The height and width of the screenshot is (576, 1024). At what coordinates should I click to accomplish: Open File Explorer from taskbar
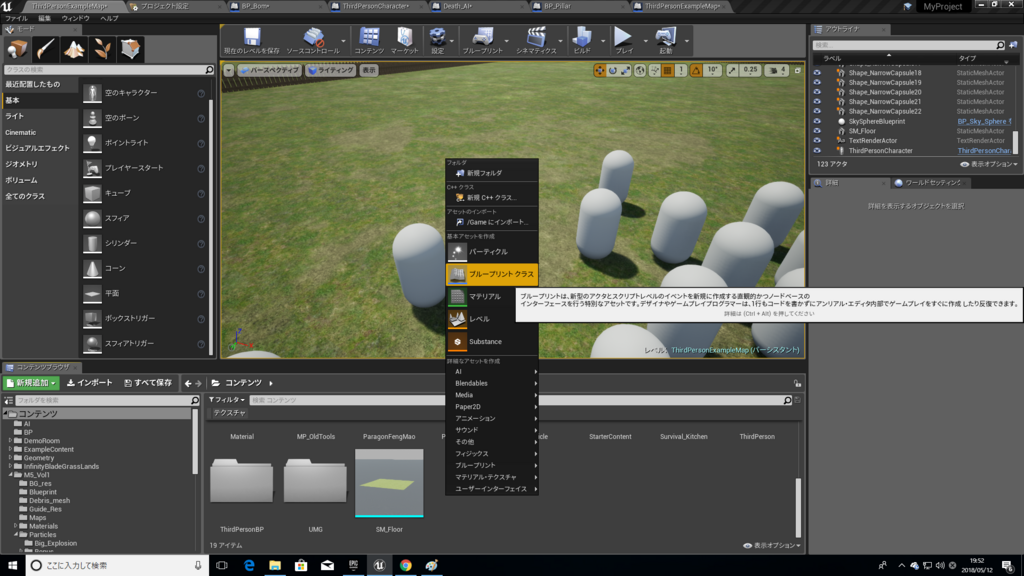tap(275, 566)
